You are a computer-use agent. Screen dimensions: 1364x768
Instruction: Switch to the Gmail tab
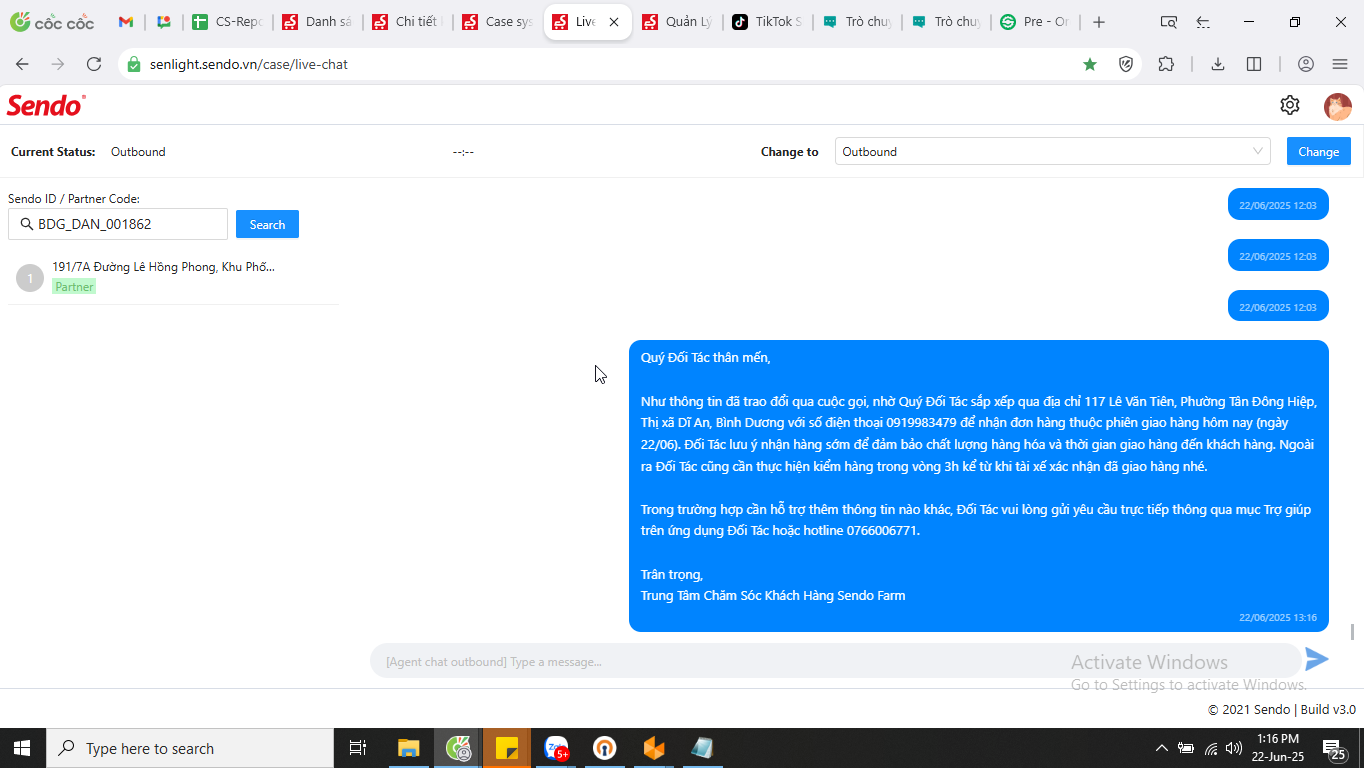point(126,22)
